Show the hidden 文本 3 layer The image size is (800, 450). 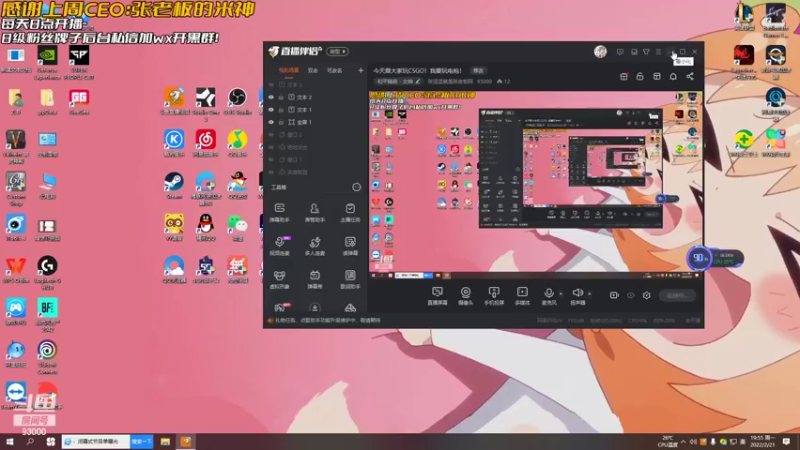click(x=271, y=85)
